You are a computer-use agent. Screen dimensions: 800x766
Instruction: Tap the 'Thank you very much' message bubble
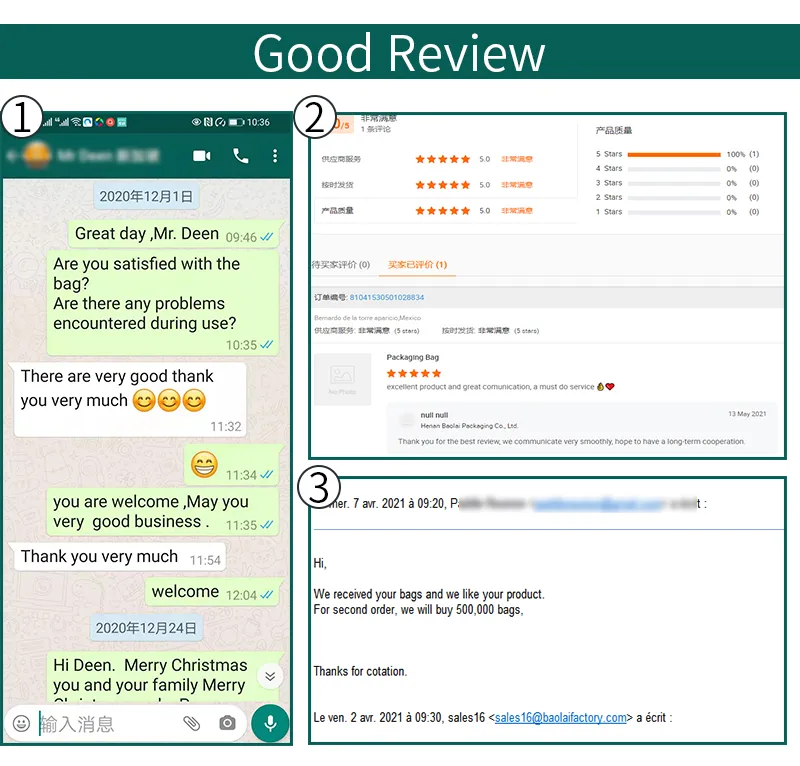coord(100,557)
